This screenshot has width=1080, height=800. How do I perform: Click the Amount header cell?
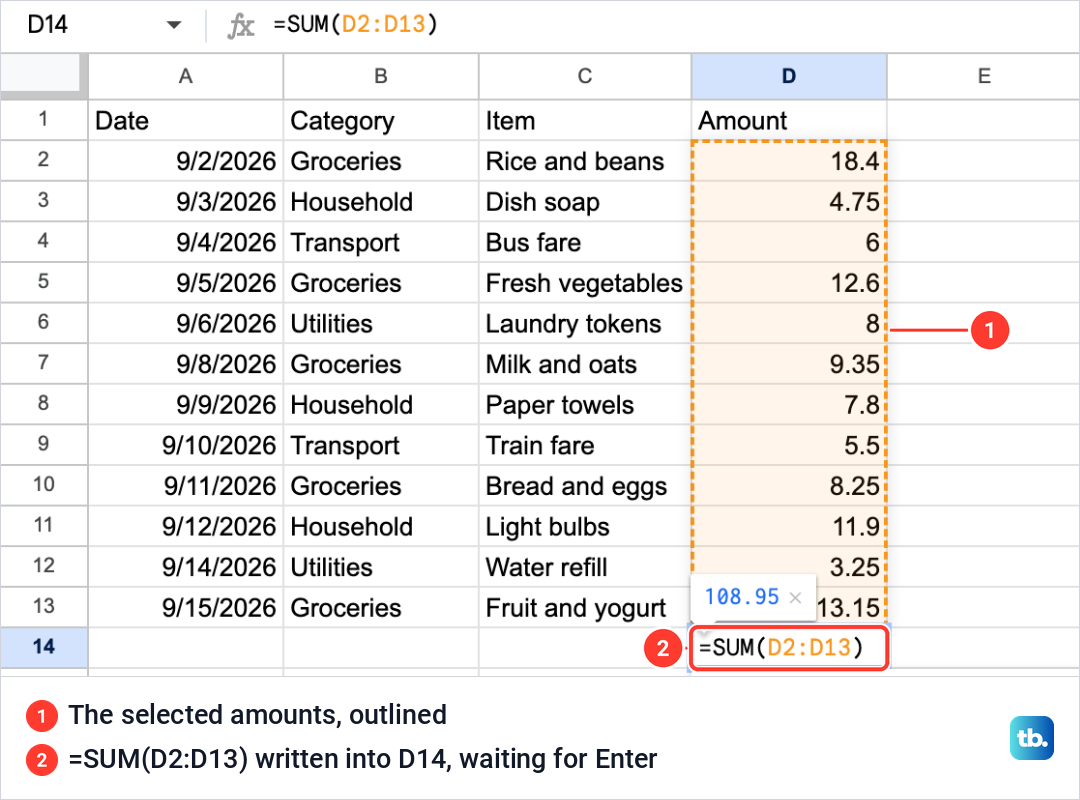pyautogui.click(x=789, y=121)
